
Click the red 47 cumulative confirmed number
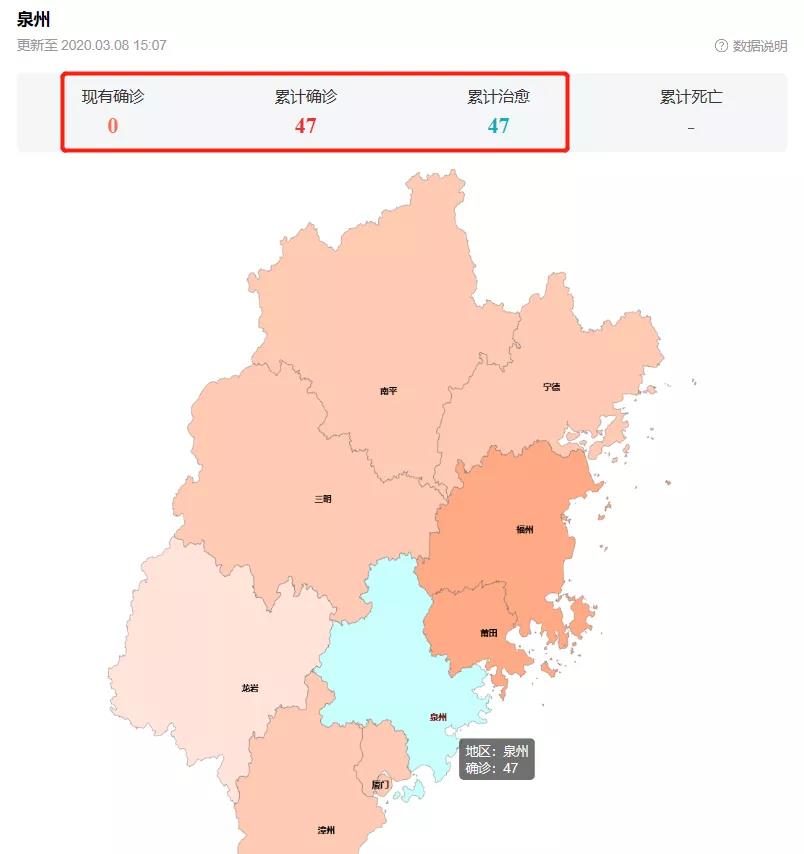306,126
